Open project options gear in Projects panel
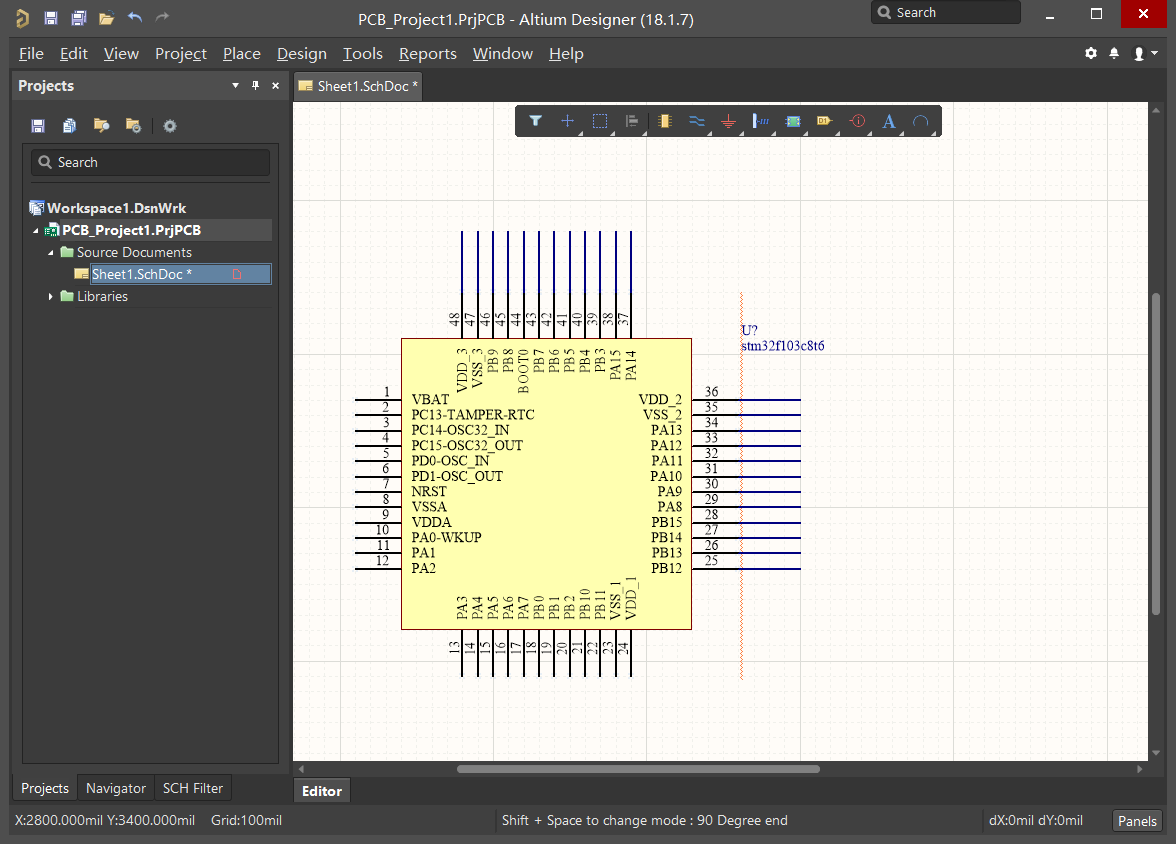 pyautogui.click(x=170, y=126)
